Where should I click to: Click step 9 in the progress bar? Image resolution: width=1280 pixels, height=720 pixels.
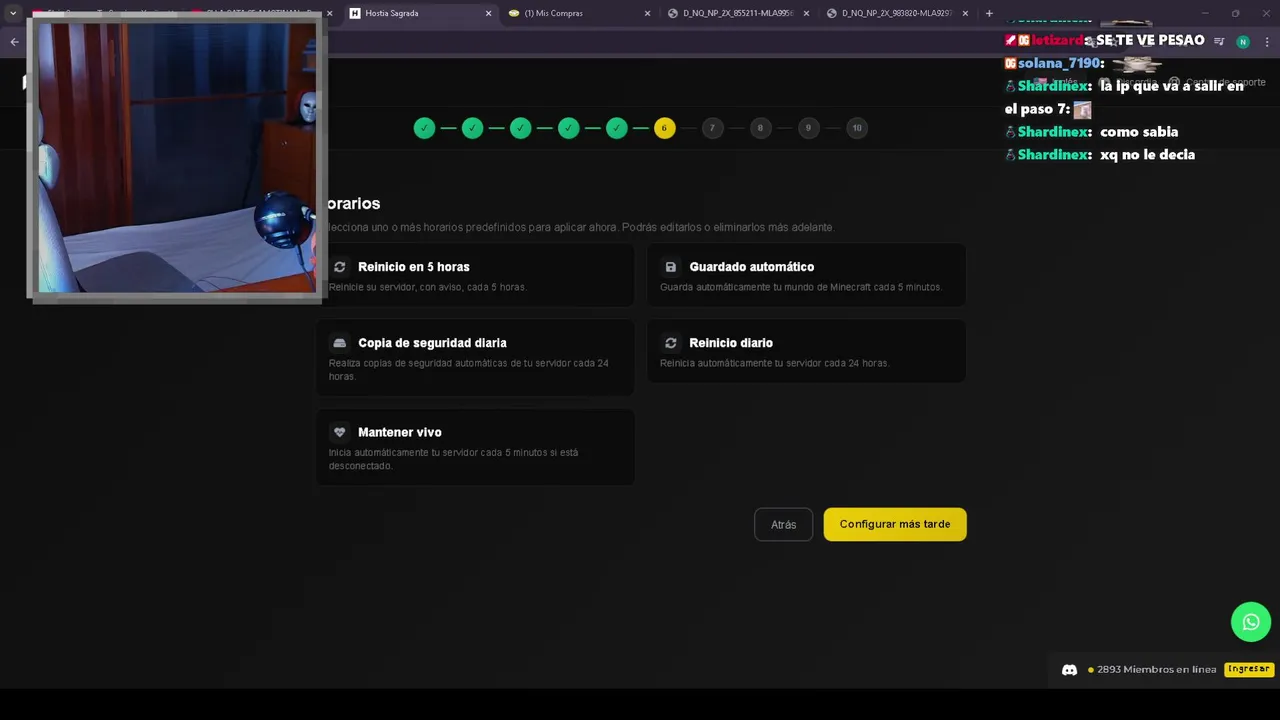click(x=809, y=128)
